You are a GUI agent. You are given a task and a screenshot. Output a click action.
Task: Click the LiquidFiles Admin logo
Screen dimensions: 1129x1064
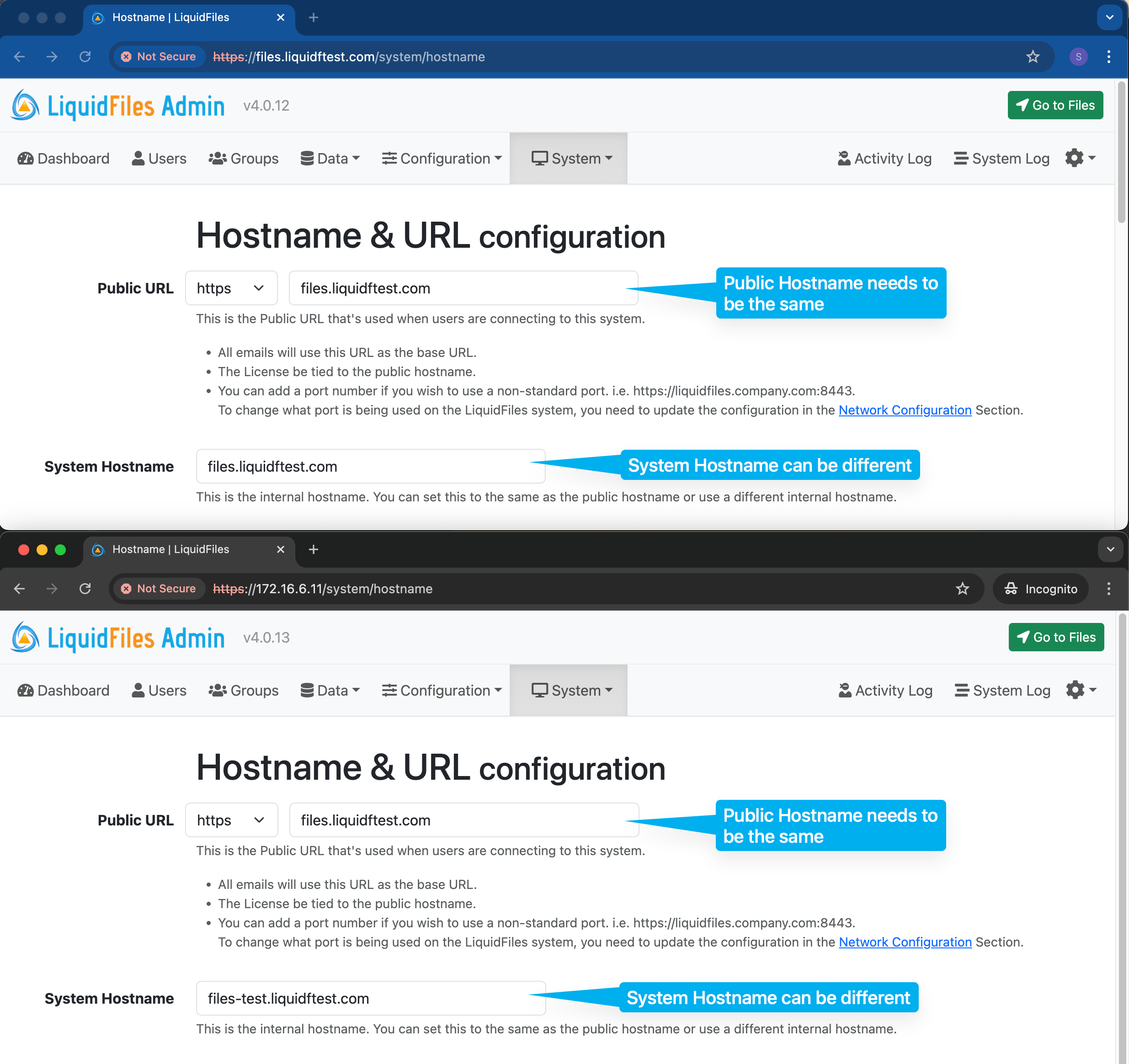coord(117,105)
